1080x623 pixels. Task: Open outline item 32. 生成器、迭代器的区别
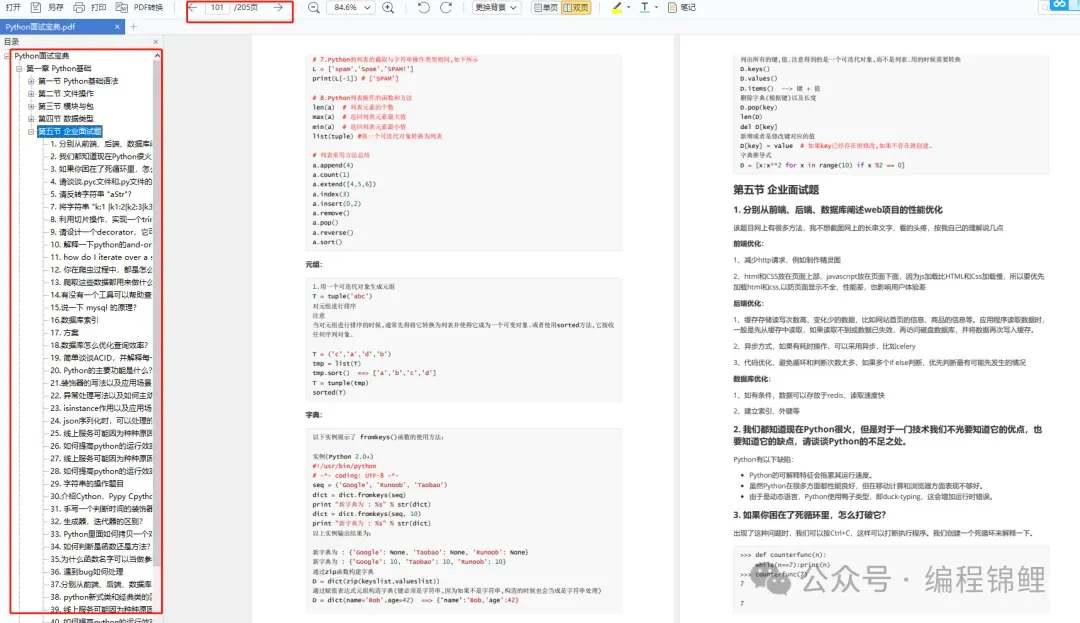coord(96,521)
